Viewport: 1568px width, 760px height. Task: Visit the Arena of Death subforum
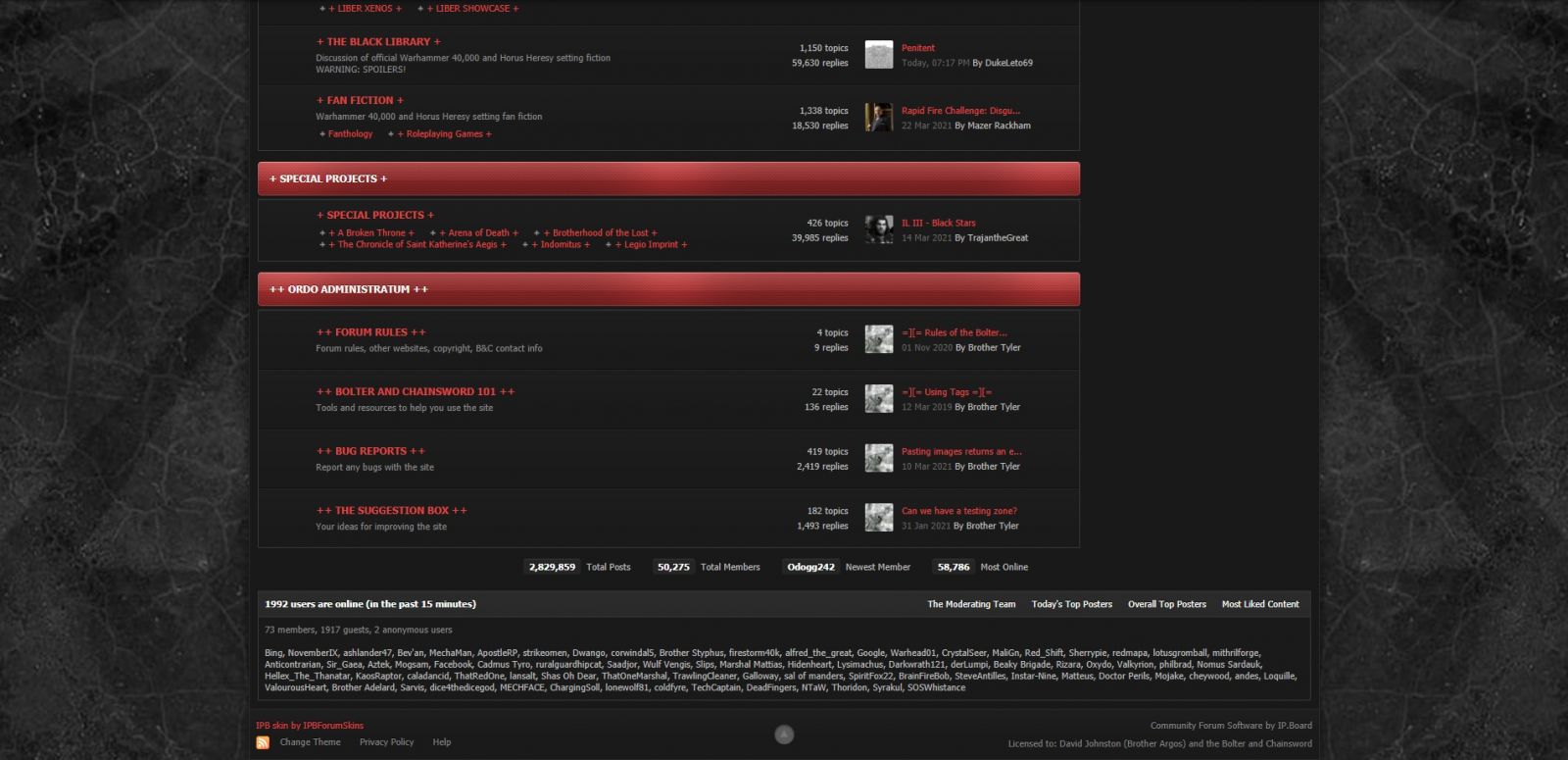click(x=478, y=233)
